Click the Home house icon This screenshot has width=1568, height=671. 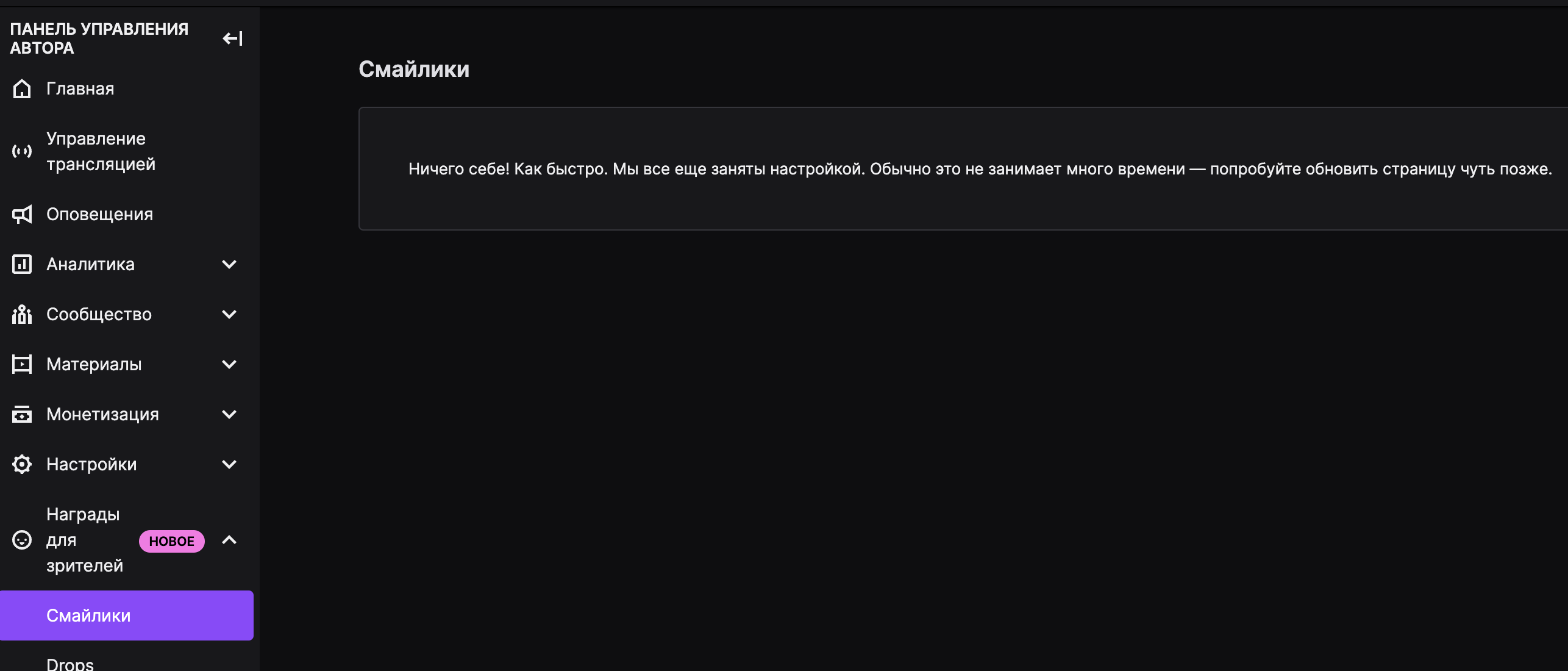pos(22,89)
